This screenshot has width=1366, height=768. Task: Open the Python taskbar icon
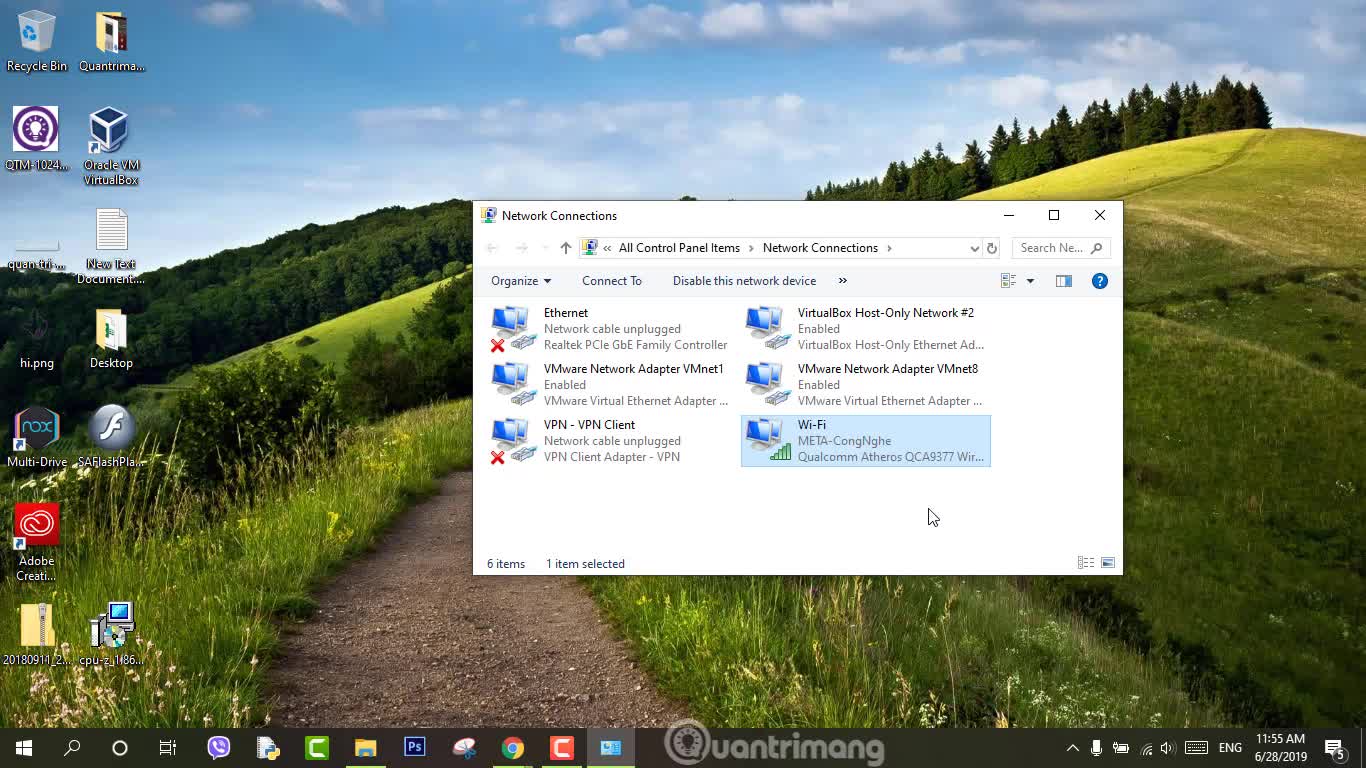pyautogui.click(x=267, y=747)
